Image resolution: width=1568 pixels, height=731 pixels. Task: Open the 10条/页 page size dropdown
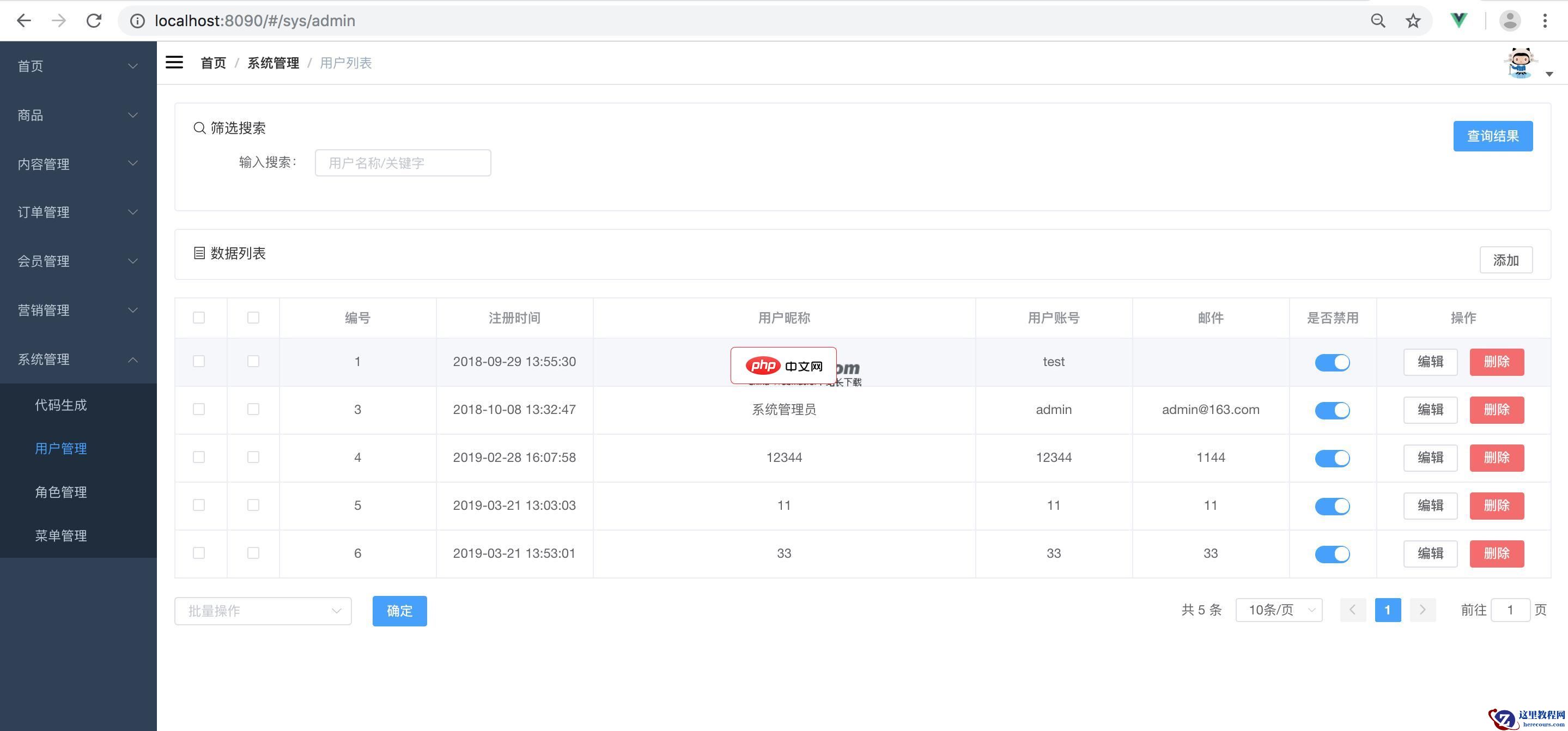tap(1278, 610)
